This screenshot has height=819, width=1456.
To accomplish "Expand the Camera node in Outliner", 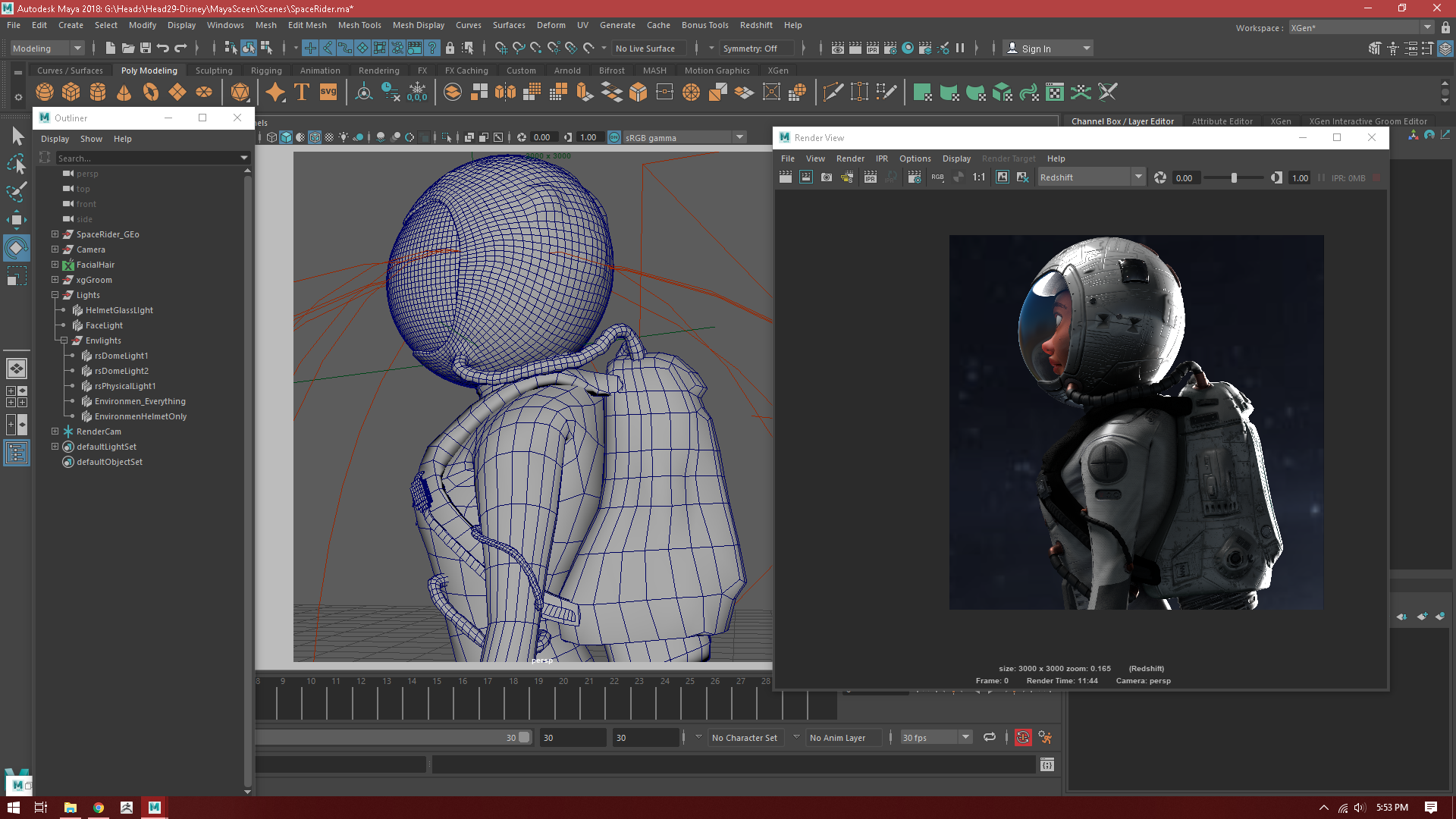I will (x=55, y=249).
